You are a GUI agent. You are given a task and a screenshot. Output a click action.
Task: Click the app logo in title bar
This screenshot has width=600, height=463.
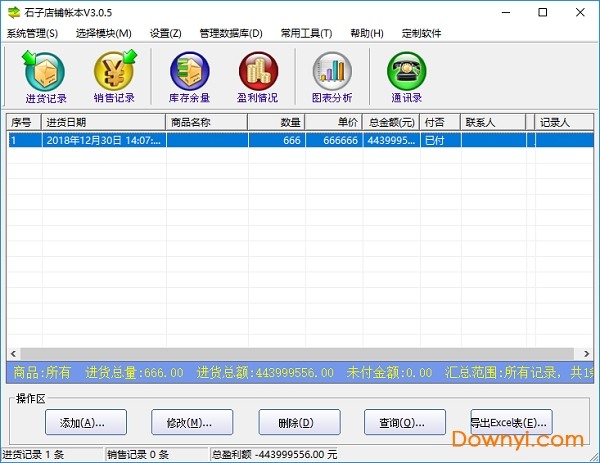point(14,13)
